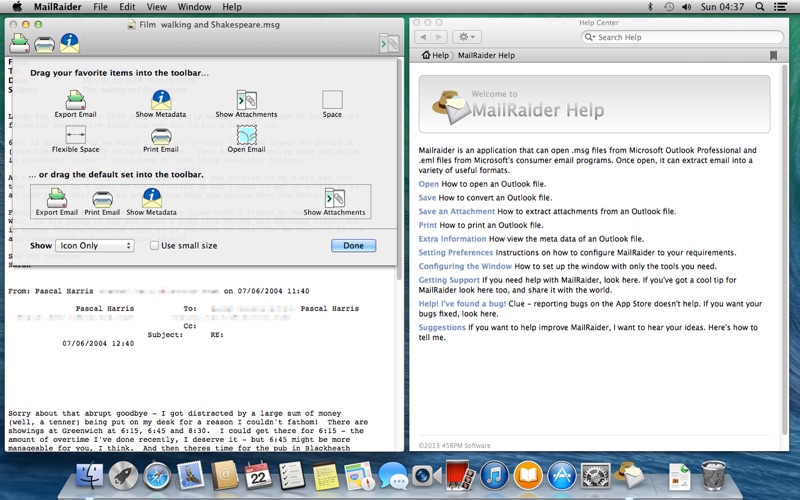Click the Export Email icon in window toolbar
This screenshot has height=500, width=800.
coord(19,43)
